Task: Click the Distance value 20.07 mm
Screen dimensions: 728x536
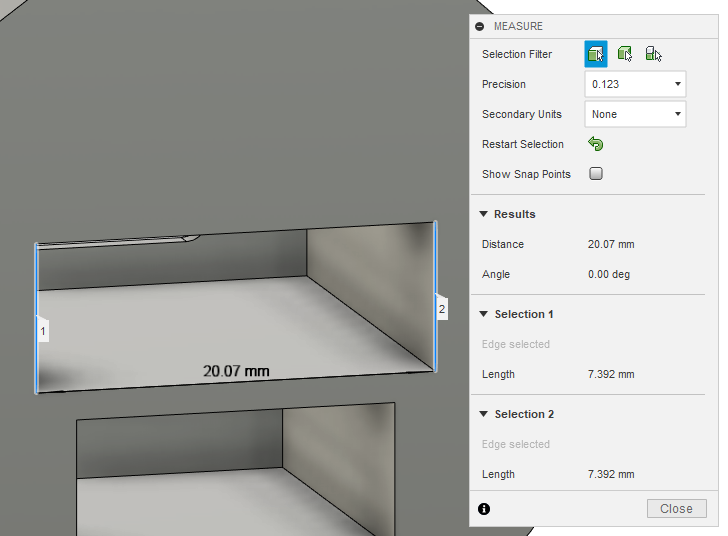Action: (611, 244)
